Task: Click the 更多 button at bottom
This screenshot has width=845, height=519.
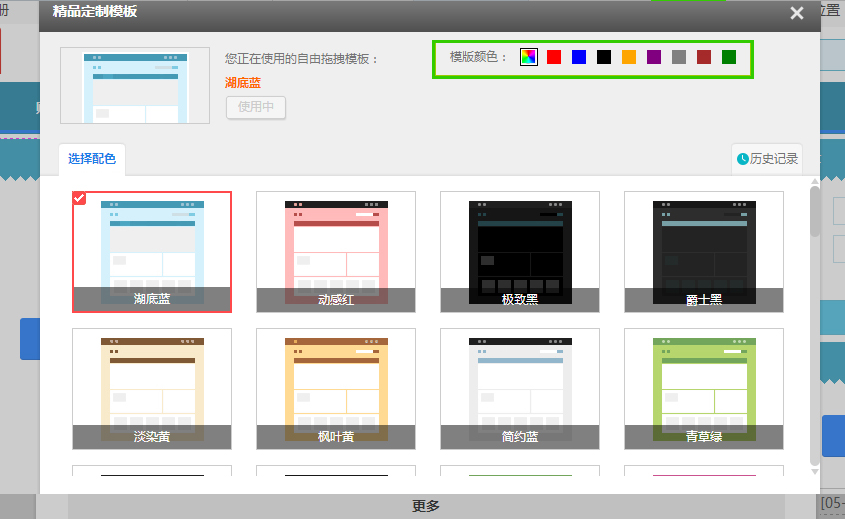Action: point(426,506)
